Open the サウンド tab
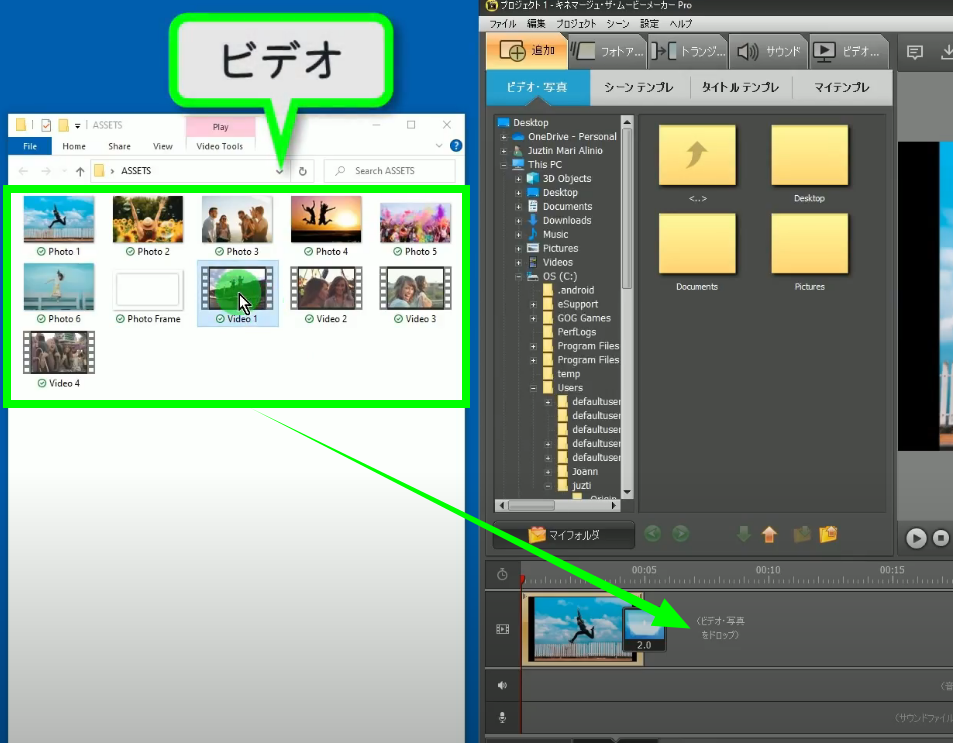This screenshot has height=743, width=953. [768, 51]
